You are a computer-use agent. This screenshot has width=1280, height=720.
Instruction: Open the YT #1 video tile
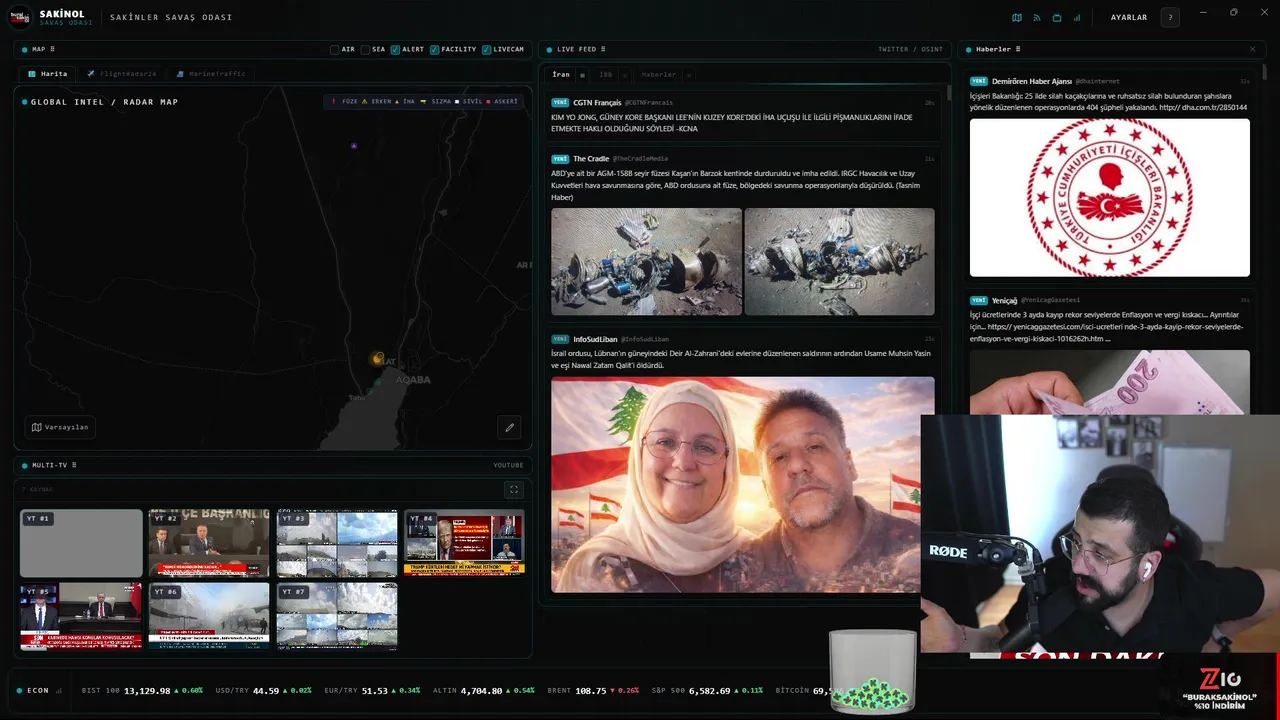[81, 543]
